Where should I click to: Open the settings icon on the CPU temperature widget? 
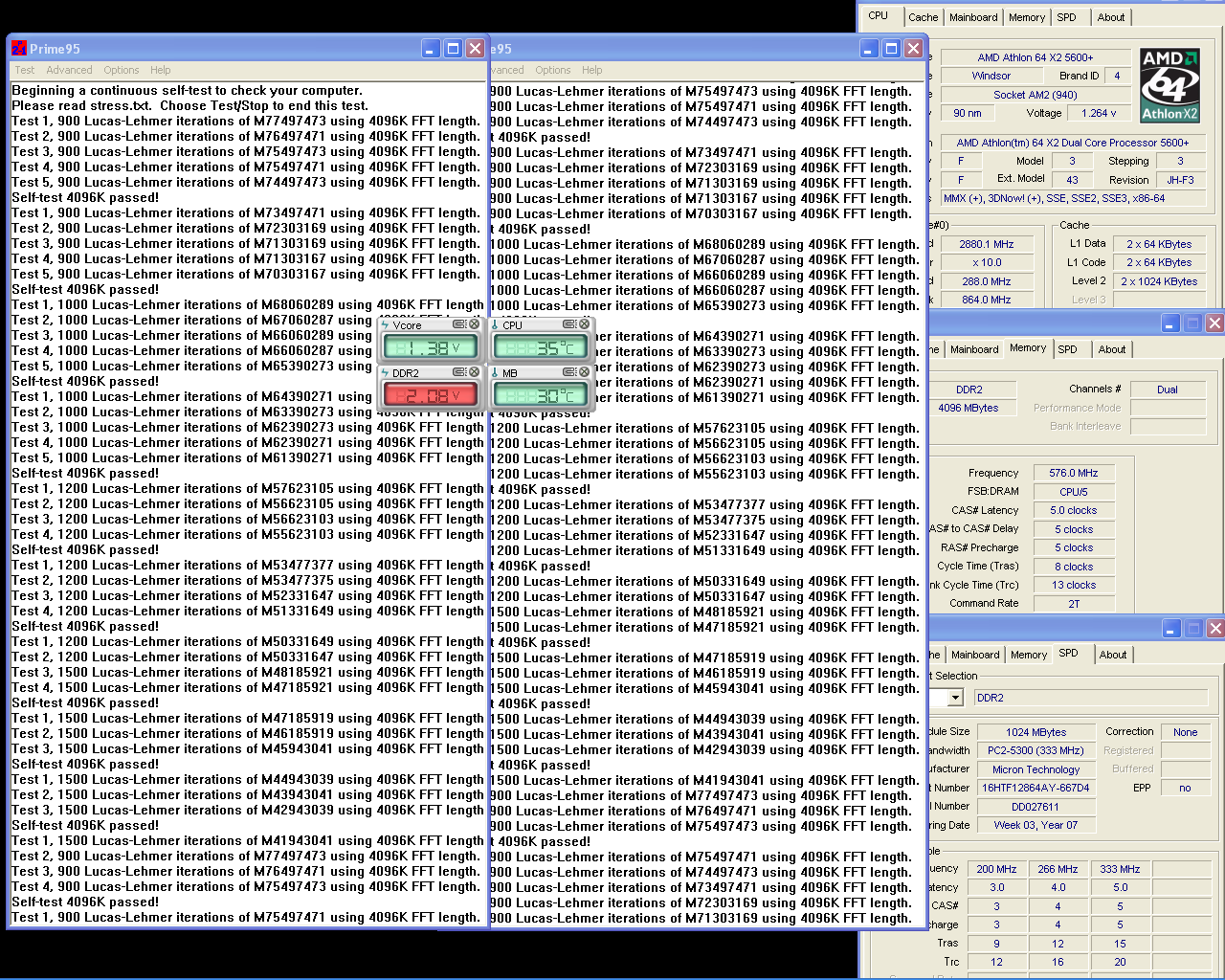coord(569,324)
